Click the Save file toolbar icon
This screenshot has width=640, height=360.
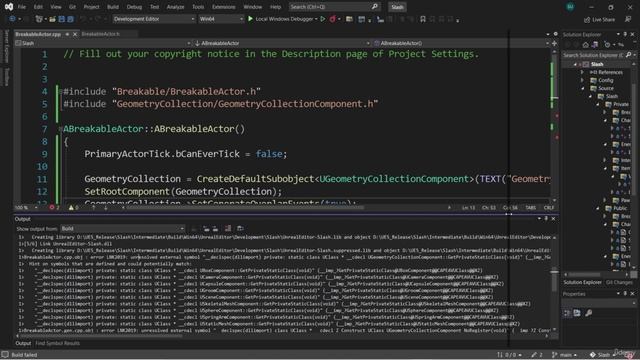[62, 19]
